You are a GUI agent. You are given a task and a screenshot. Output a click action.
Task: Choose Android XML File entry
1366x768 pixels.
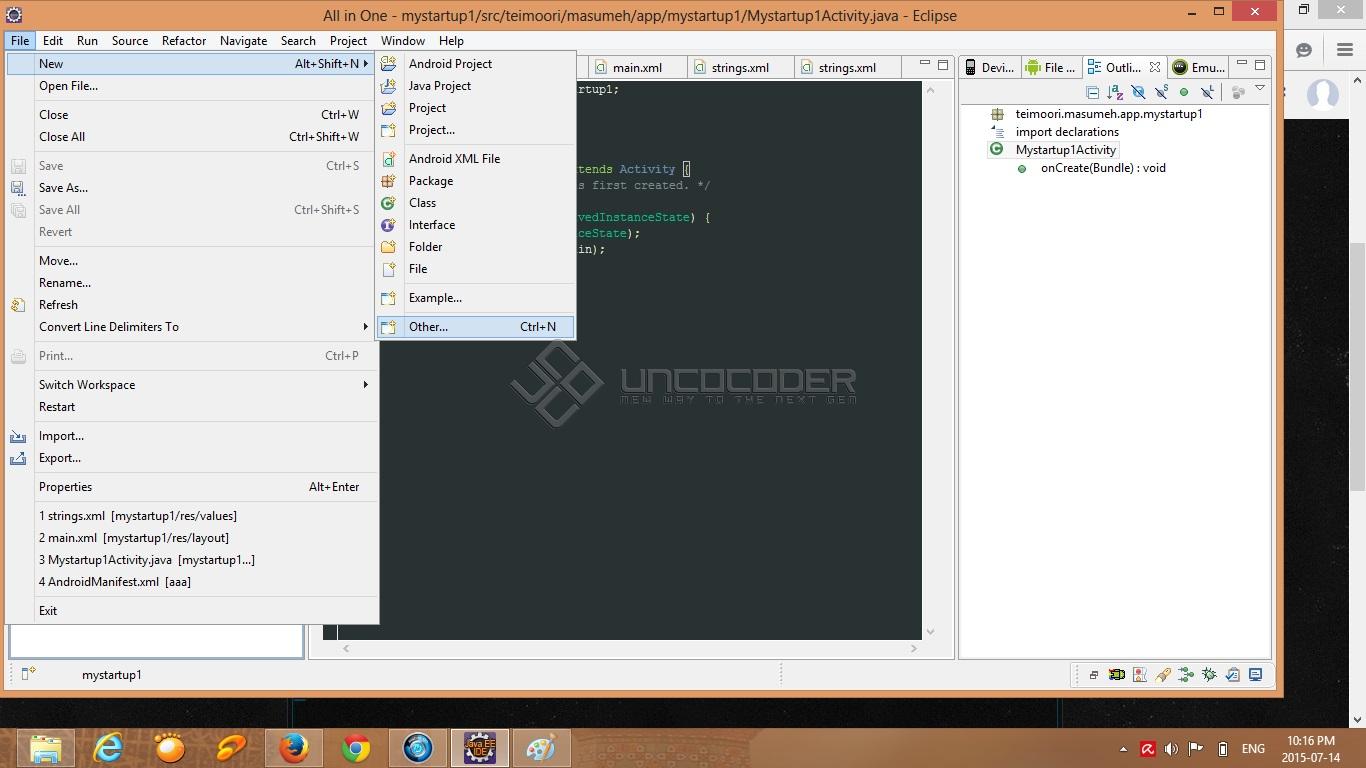(475, 159)
